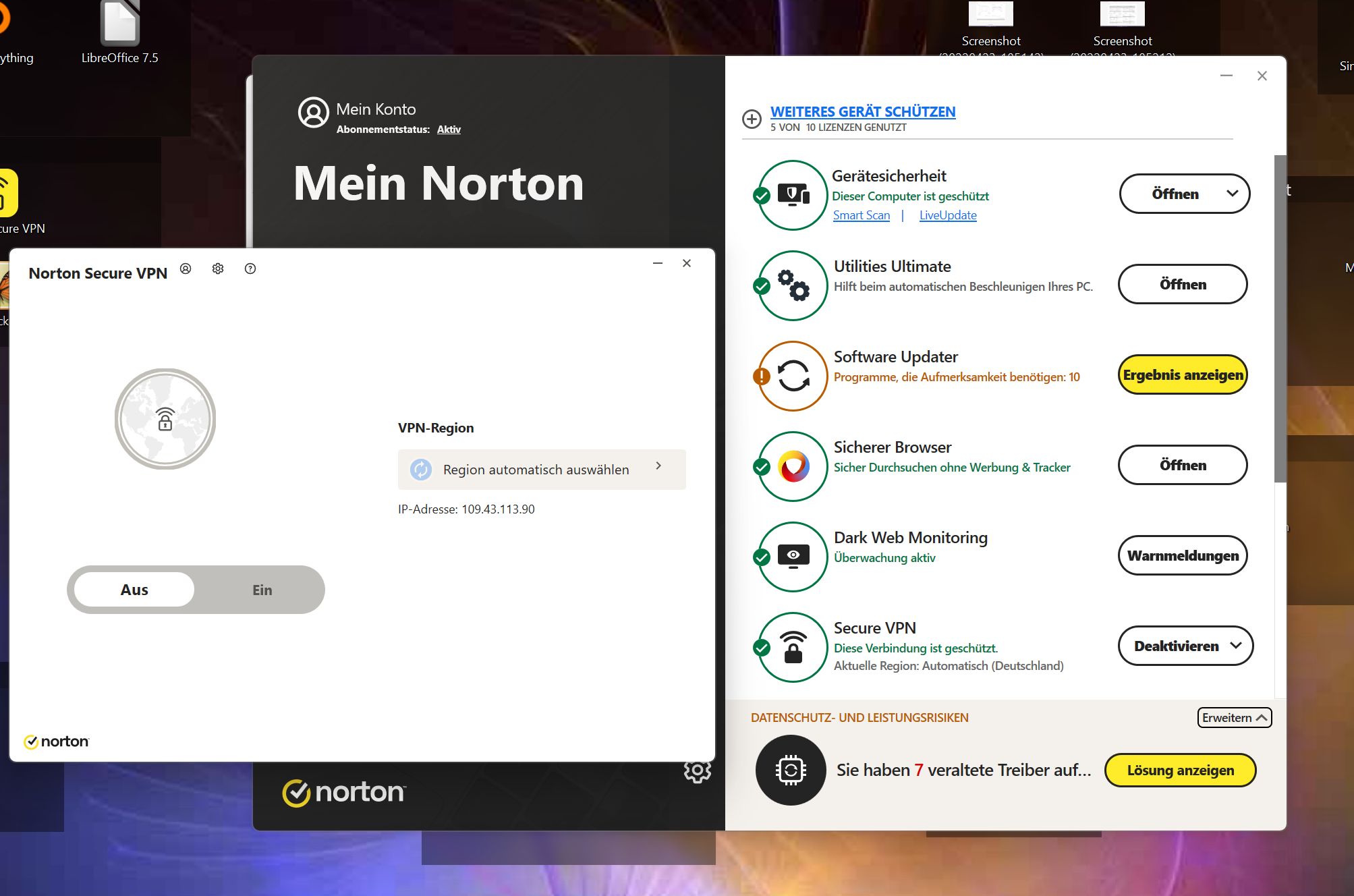Screen dimensions: 1354x896
Task: Expand the Deaktivieren dropdown for Secure VPN
Action: (x=1235, y=646)
